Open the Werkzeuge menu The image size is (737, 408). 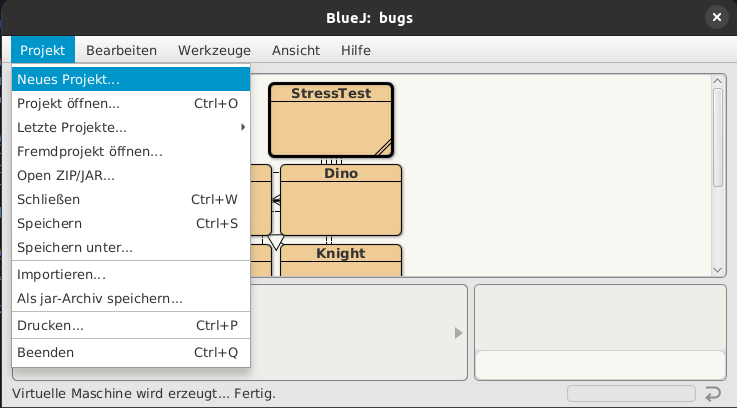click(215, 49)
